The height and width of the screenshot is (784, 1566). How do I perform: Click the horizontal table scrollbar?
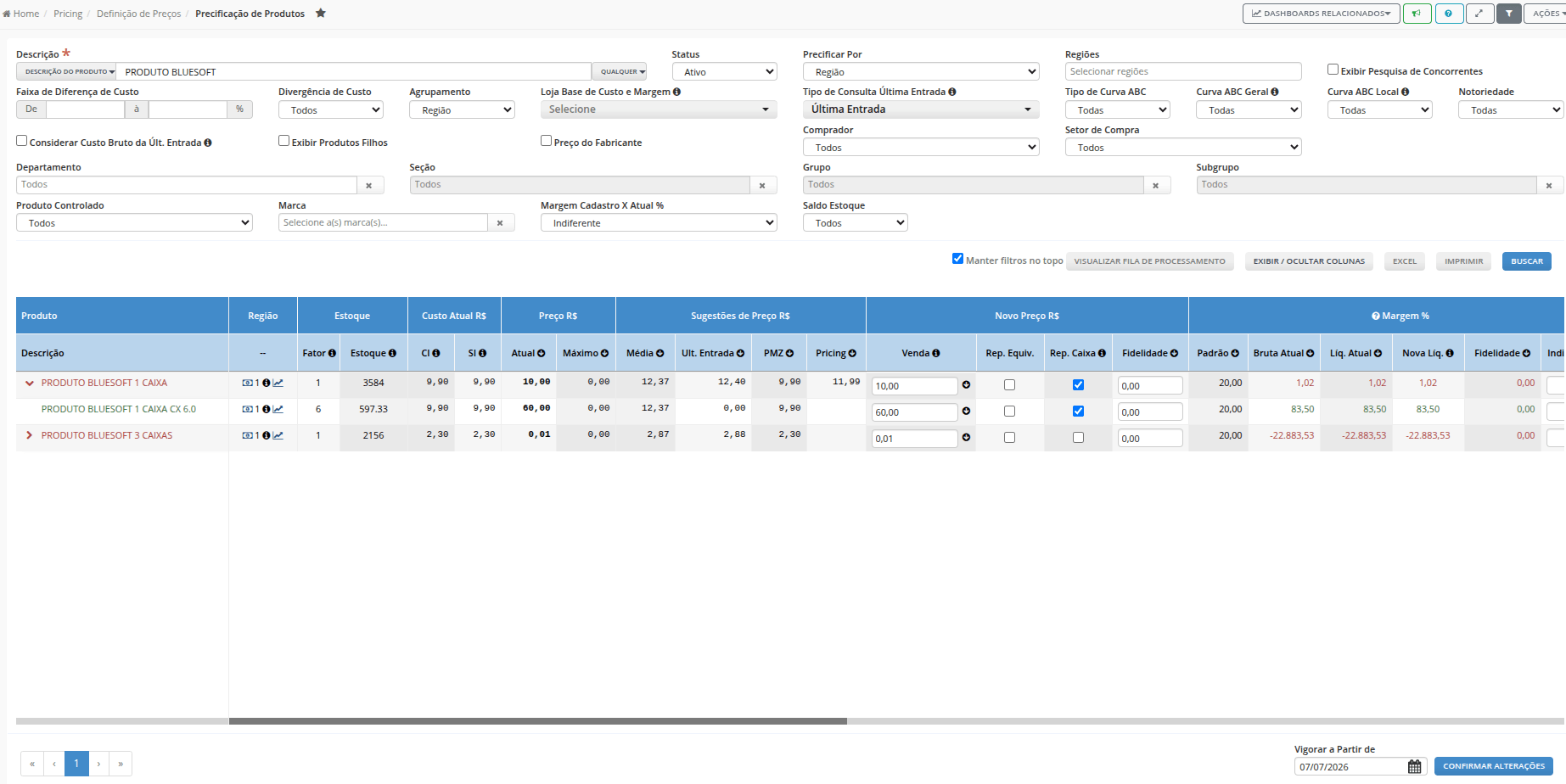click(538, 721)
